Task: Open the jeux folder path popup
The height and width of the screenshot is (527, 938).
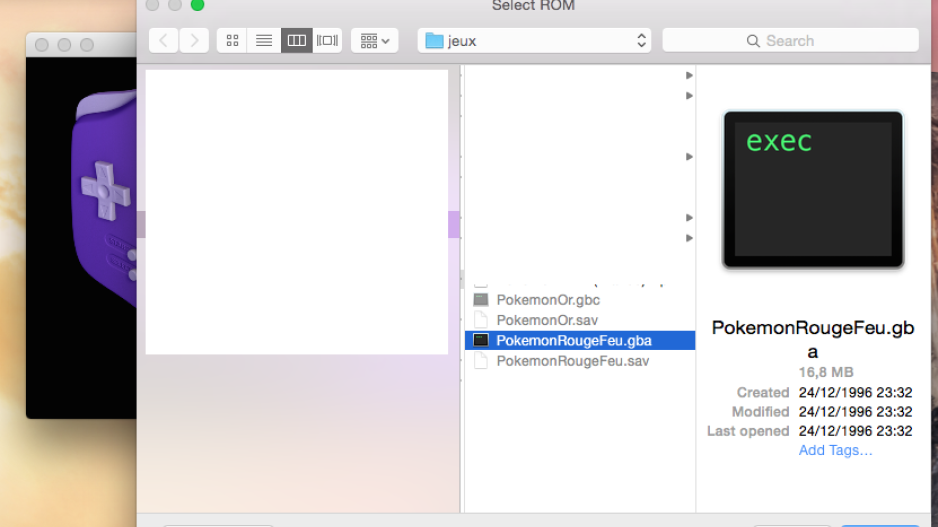Action: [534, 41]
